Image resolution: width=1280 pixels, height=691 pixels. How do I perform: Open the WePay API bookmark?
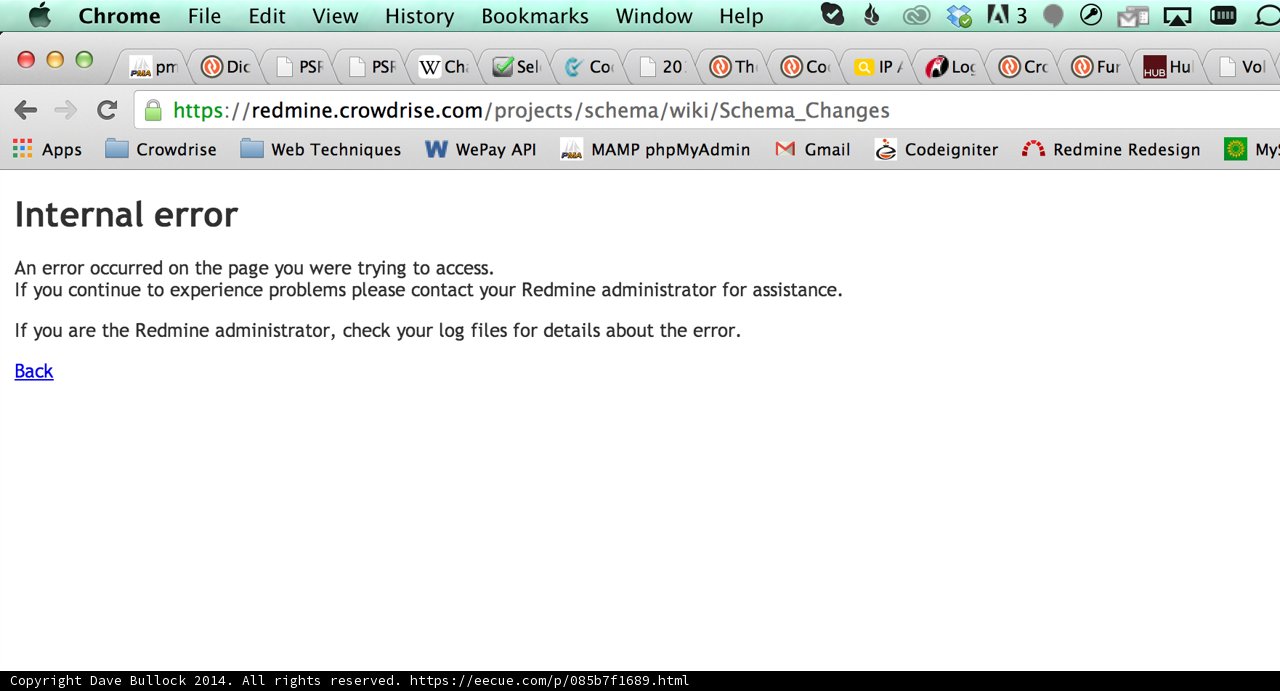(481, 149)
